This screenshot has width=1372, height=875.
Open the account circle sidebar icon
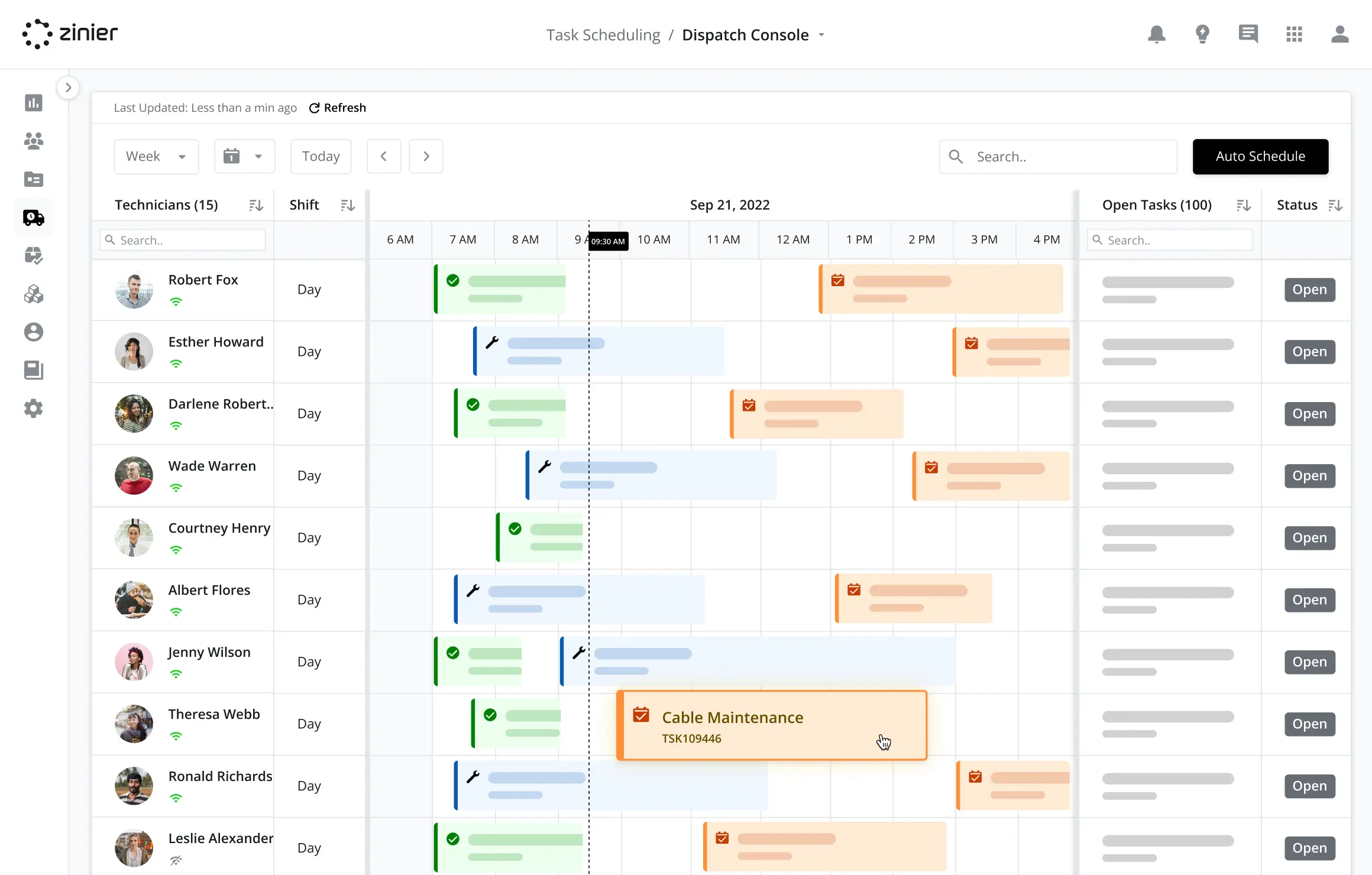(x=34, y=332)
